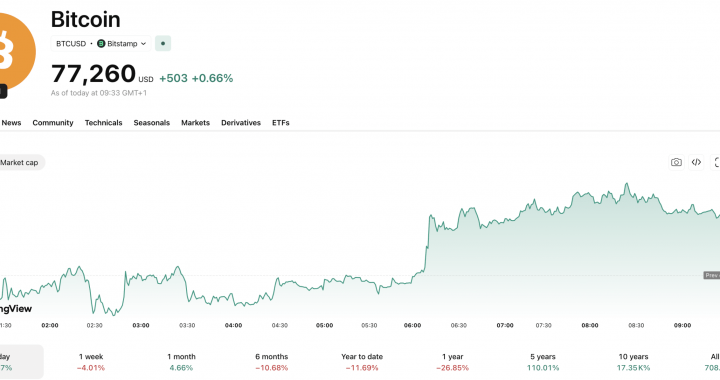Open the News tab

tap(11, 123)
